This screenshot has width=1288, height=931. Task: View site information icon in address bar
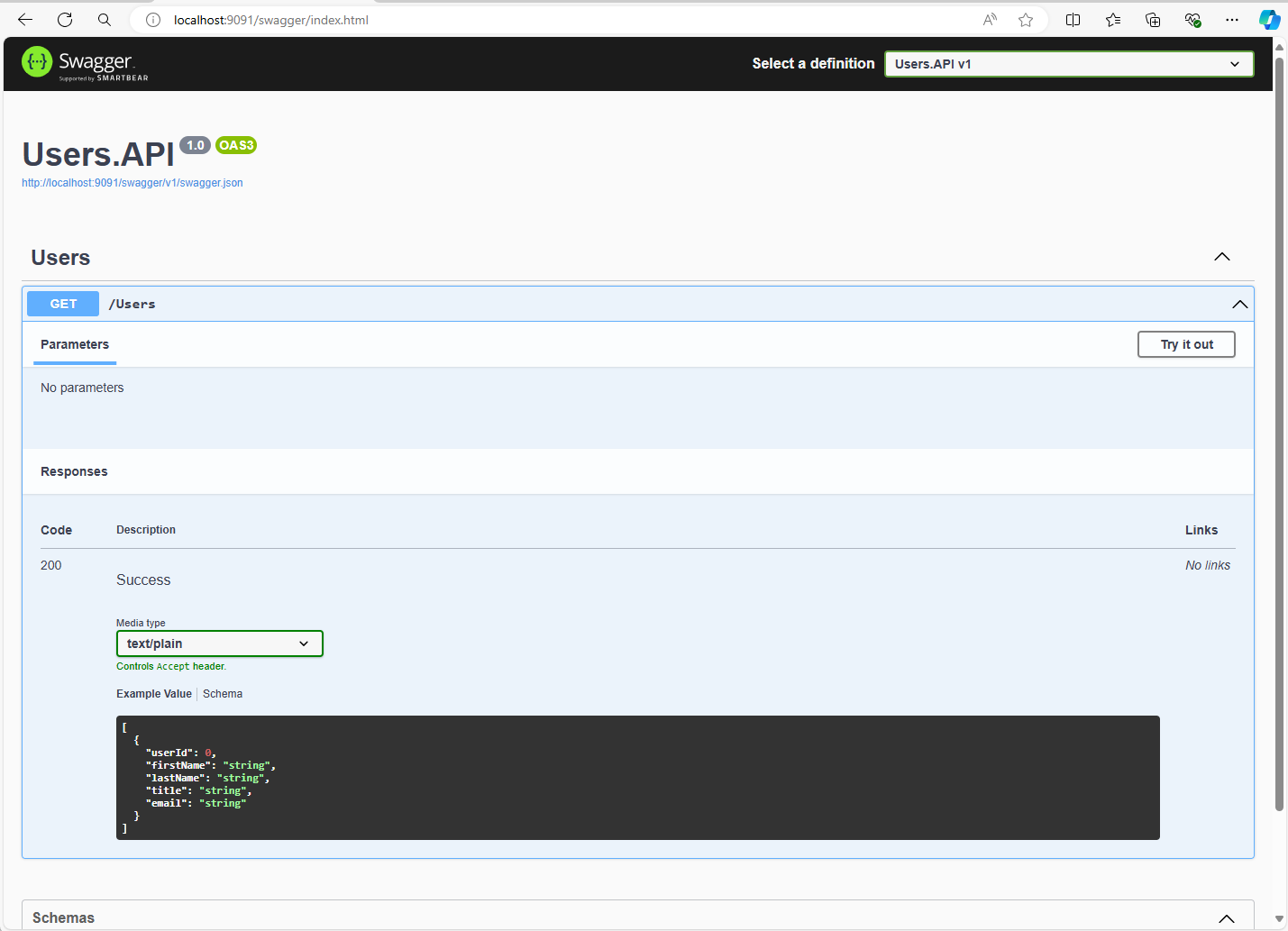153,20
